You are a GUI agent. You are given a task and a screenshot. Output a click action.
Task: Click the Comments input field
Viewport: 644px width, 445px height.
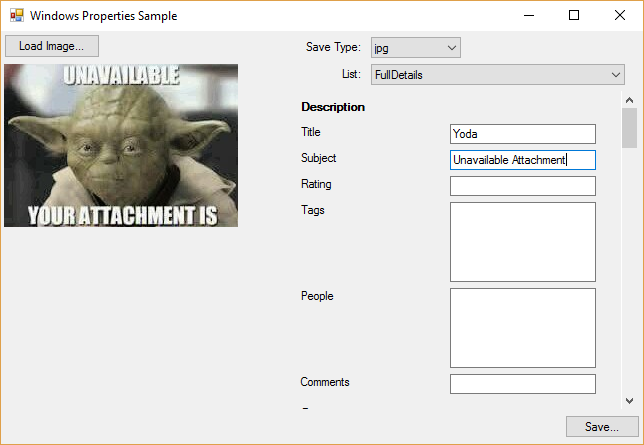pyautogui.click(x=523, y=384)
